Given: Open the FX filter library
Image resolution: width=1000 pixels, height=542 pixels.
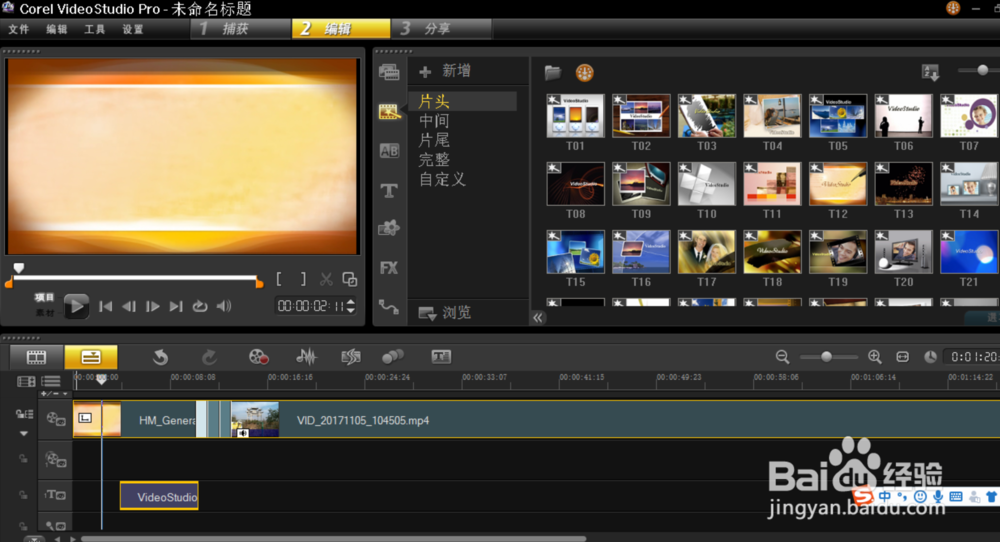Looking at the screenshot, I should pyautogui.click(x=389, y=268).
